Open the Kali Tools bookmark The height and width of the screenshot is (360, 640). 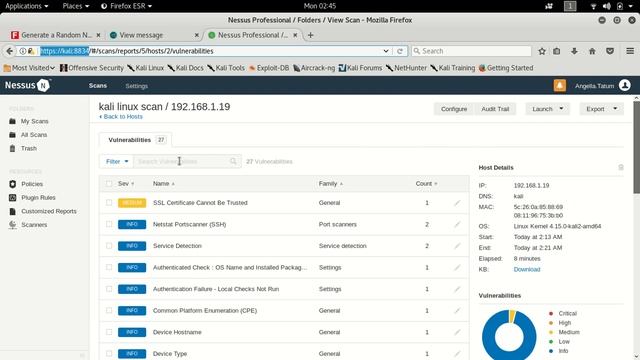(x=226, y=68)
